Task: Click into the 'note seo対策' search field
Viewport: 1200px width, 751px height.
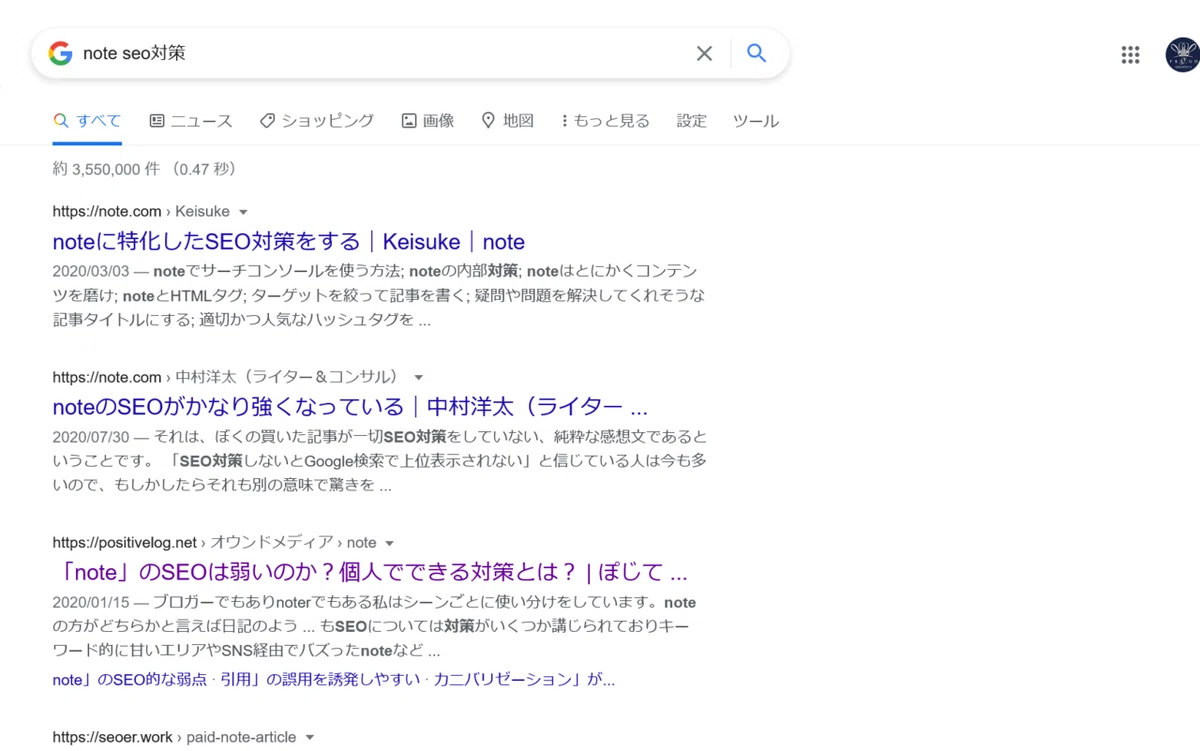Action: point(380,53)
